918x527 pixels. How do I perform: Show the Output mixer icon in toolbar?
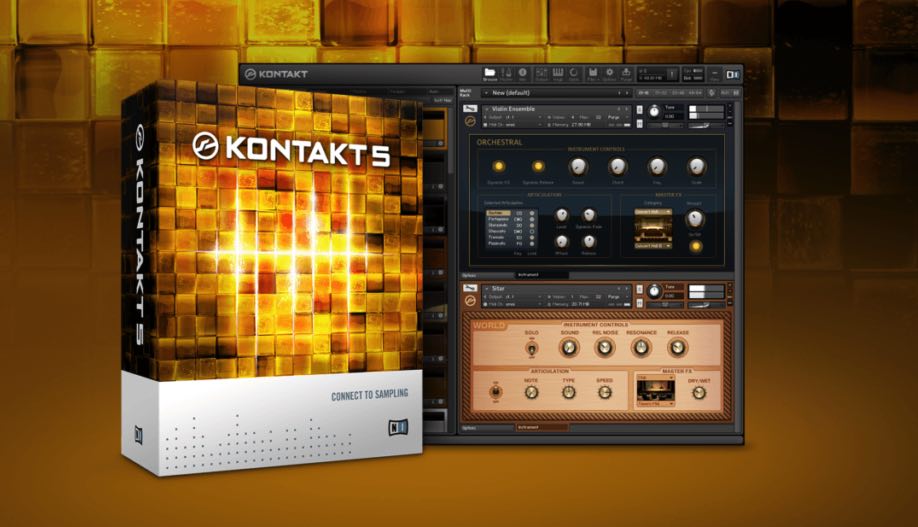coord(542,73)
